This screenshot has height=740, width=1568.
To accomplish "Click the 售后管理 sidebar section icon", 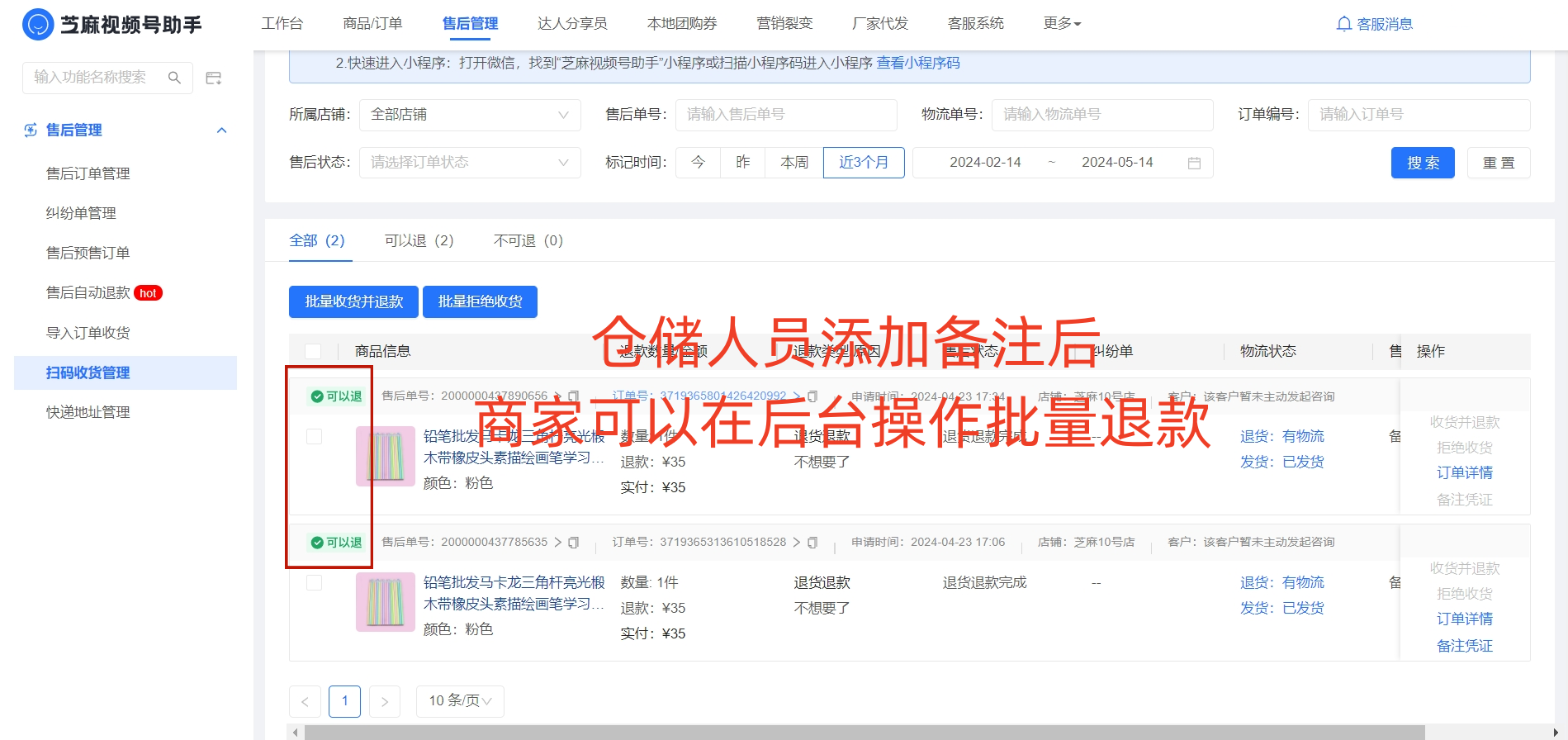I will (31, 130).
